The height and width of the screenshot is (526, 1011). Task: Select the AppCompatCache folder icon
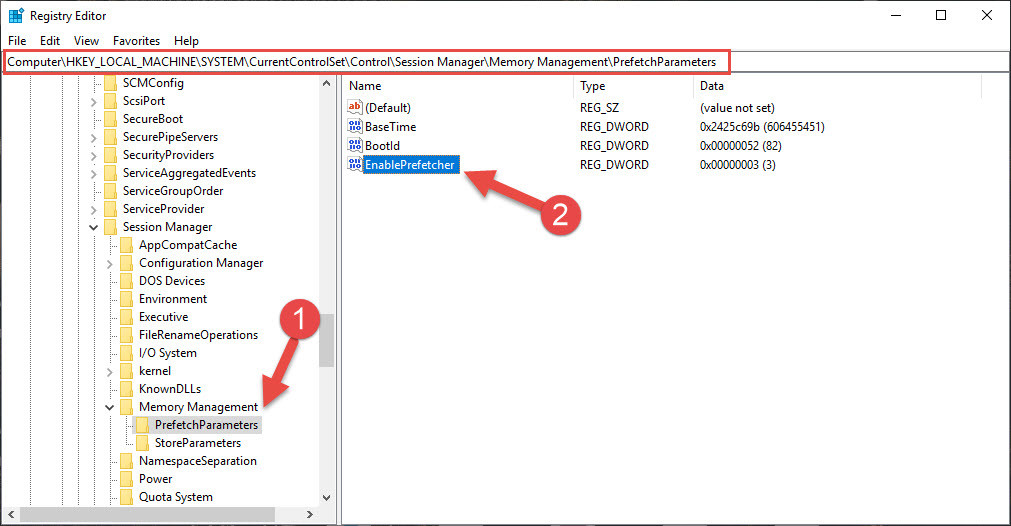[x=127, y=245]
